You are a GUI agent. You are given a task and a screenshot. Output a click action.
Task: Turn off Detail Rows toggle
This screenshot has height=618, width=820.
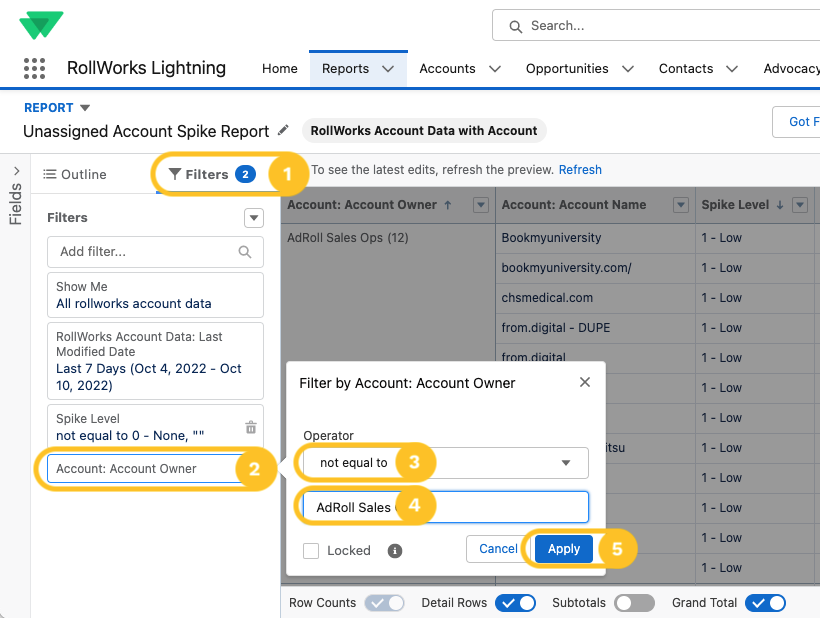coord(516,603)
